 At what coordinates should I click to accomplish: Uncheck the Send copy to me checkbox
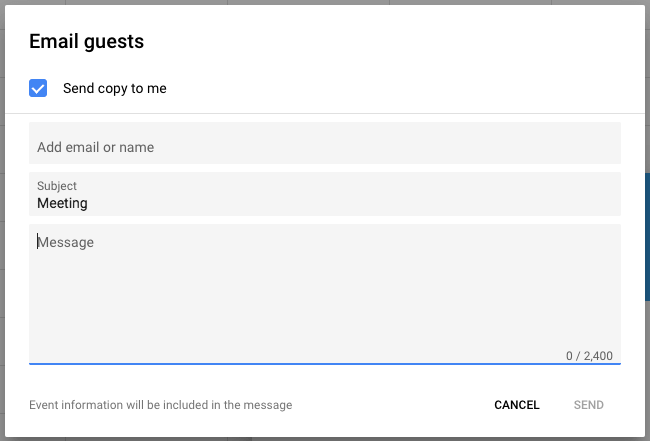(x=39, y=88)
